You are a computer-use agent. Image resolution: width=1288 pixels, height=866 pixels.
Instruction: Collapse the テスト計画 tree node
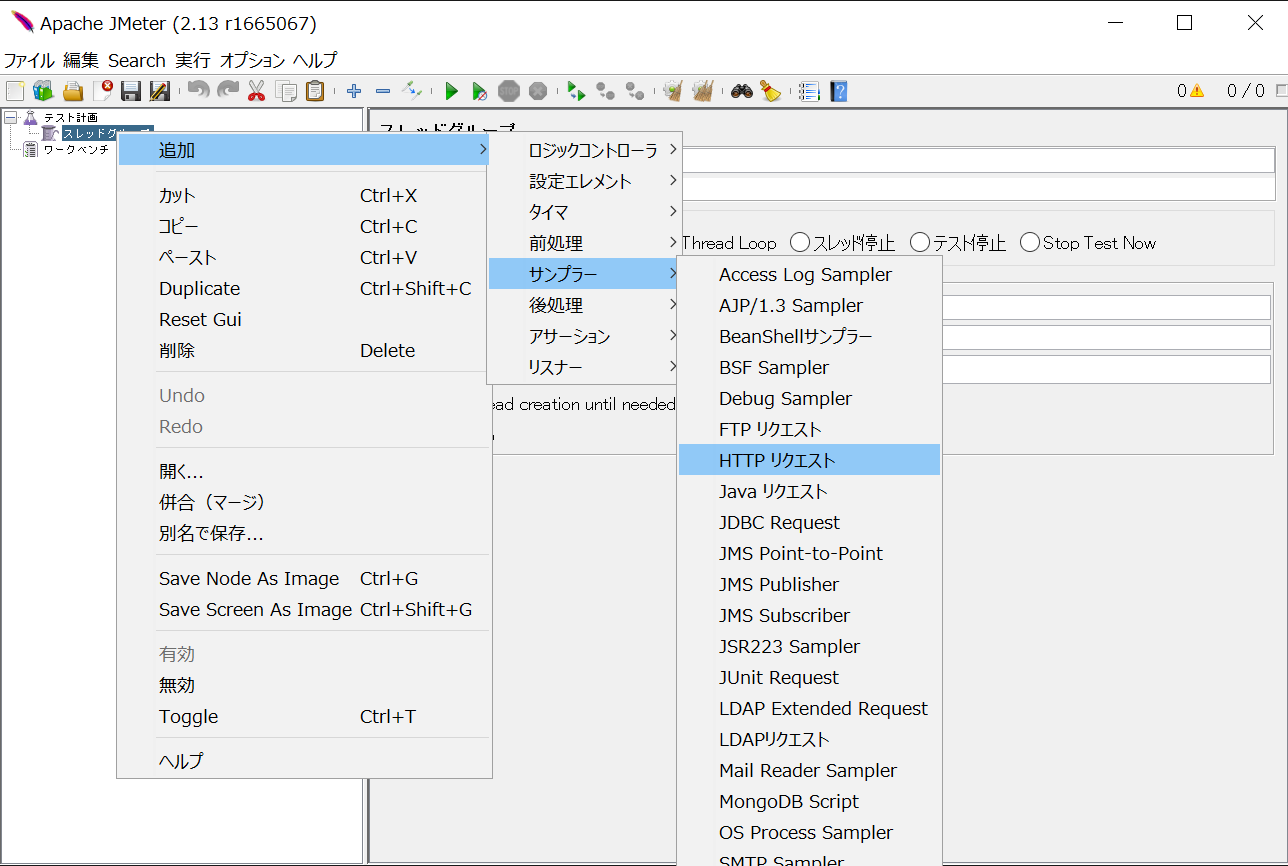point(10,118)
